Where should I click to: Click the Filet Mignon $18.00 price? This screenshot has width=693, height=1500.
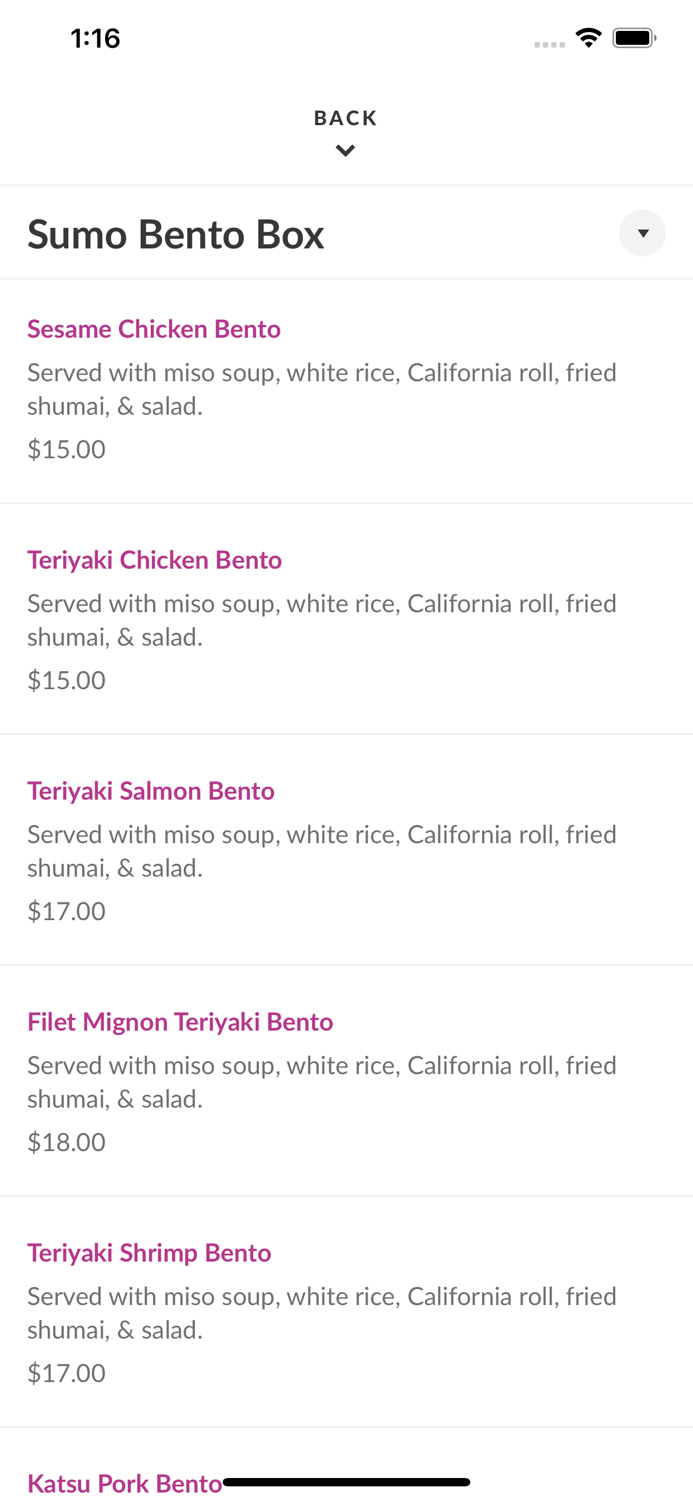(x=66, y=1142)
